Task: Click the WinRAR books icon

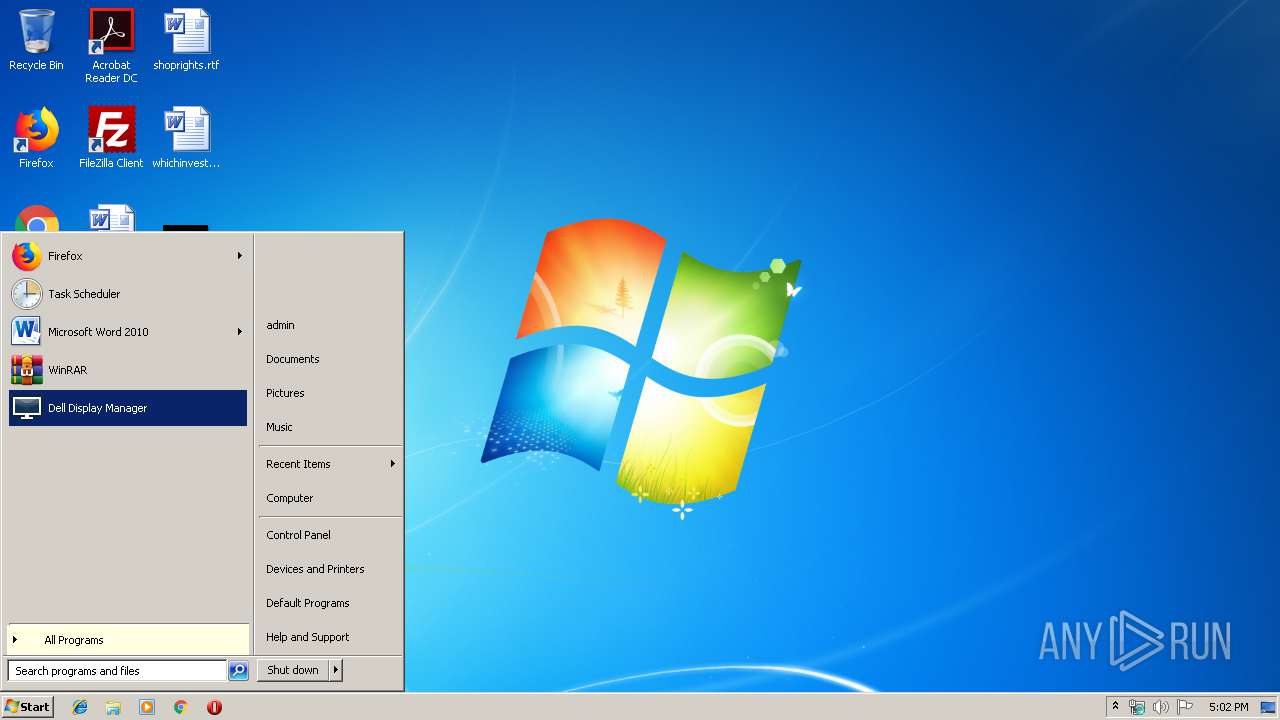Action: 27,370
